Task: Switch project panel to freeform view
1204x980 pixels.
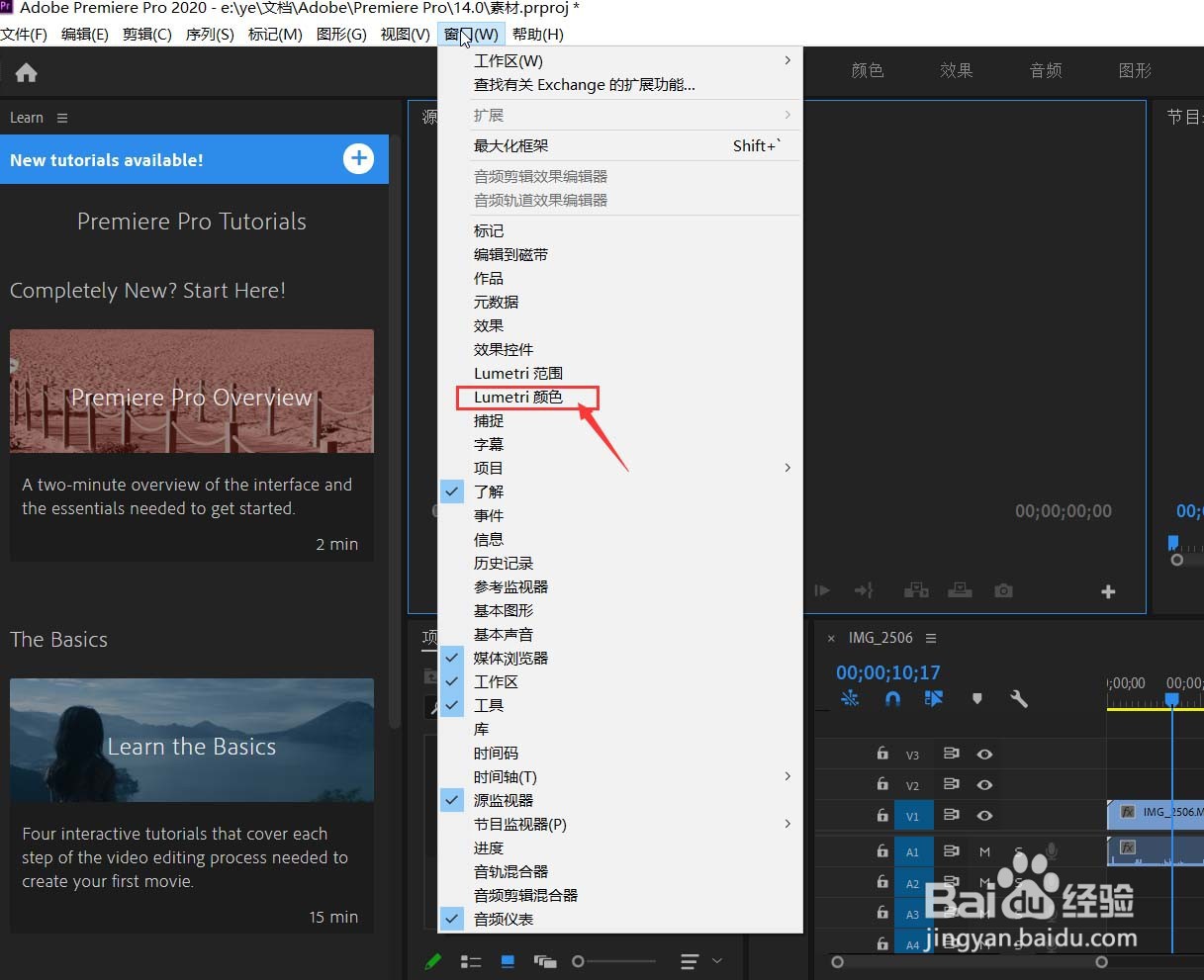Action: point(545,961)
